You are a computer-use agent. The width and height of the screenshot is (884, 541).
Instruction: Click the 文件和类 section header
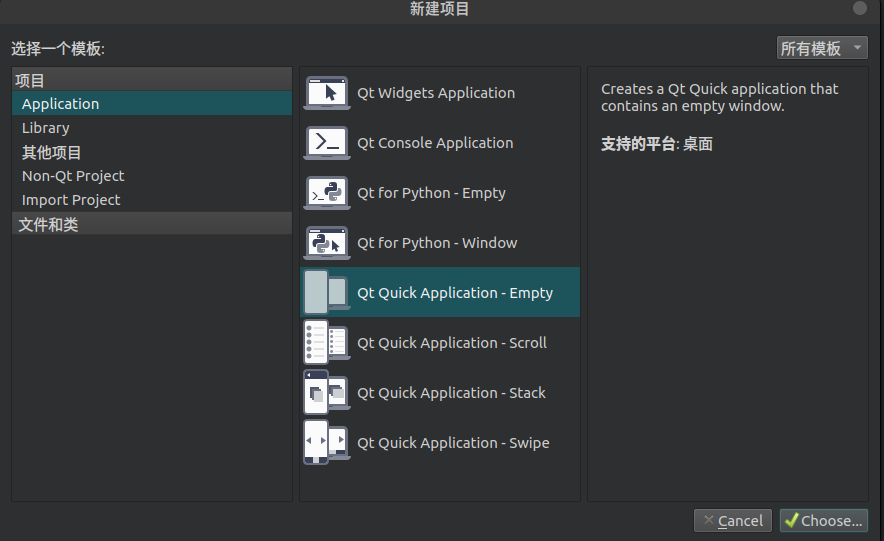(x=48, y=225)
